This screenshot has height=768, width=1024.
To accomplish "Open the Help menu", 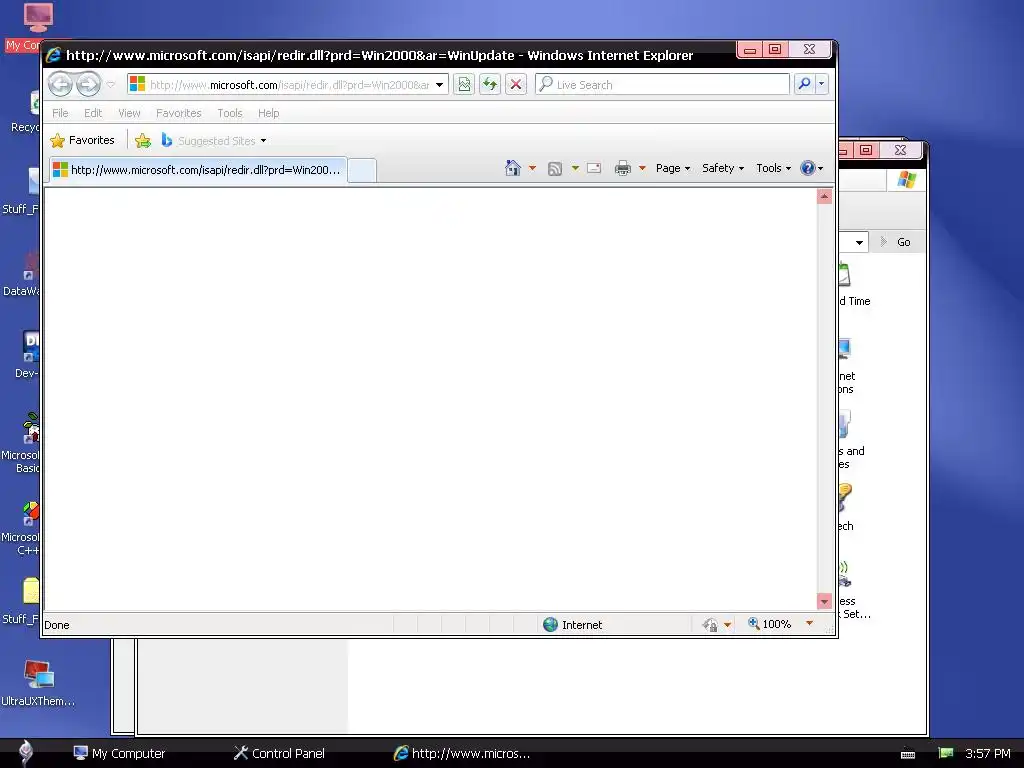I will coord(268,113).
